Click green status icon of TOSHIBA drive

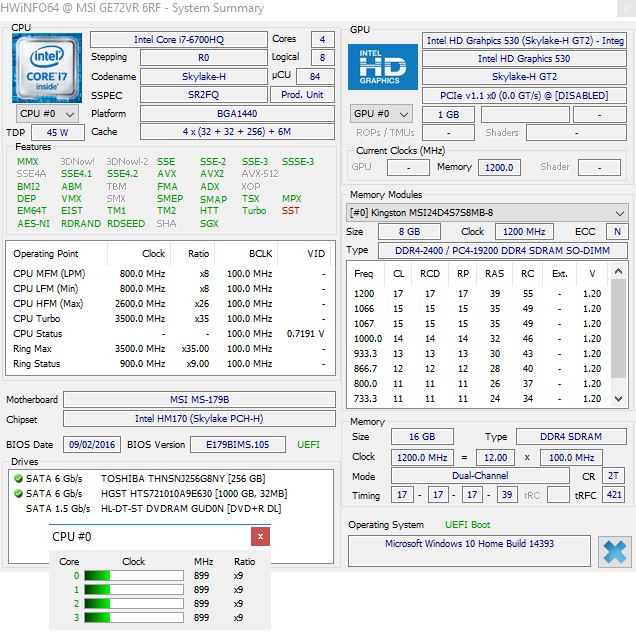(18, 479)
